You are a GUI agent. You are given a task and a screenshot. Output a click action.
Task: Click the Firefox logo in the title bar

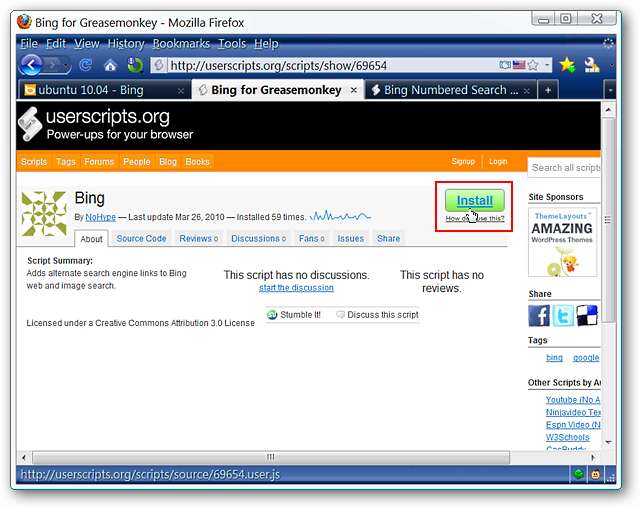click(24, 22)
